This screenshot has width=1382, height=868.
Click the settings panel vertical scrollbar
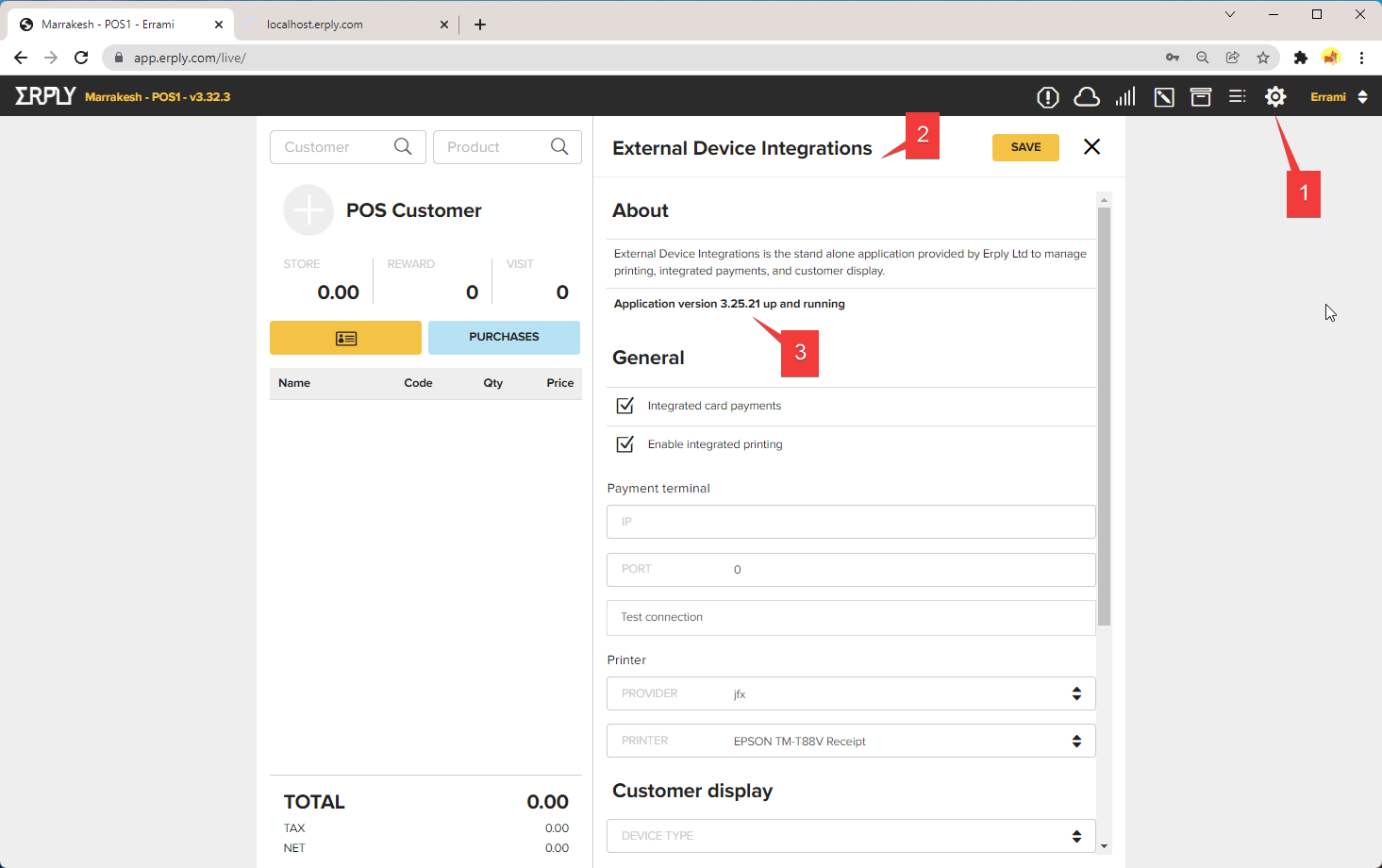click(x=1104, y=415)
